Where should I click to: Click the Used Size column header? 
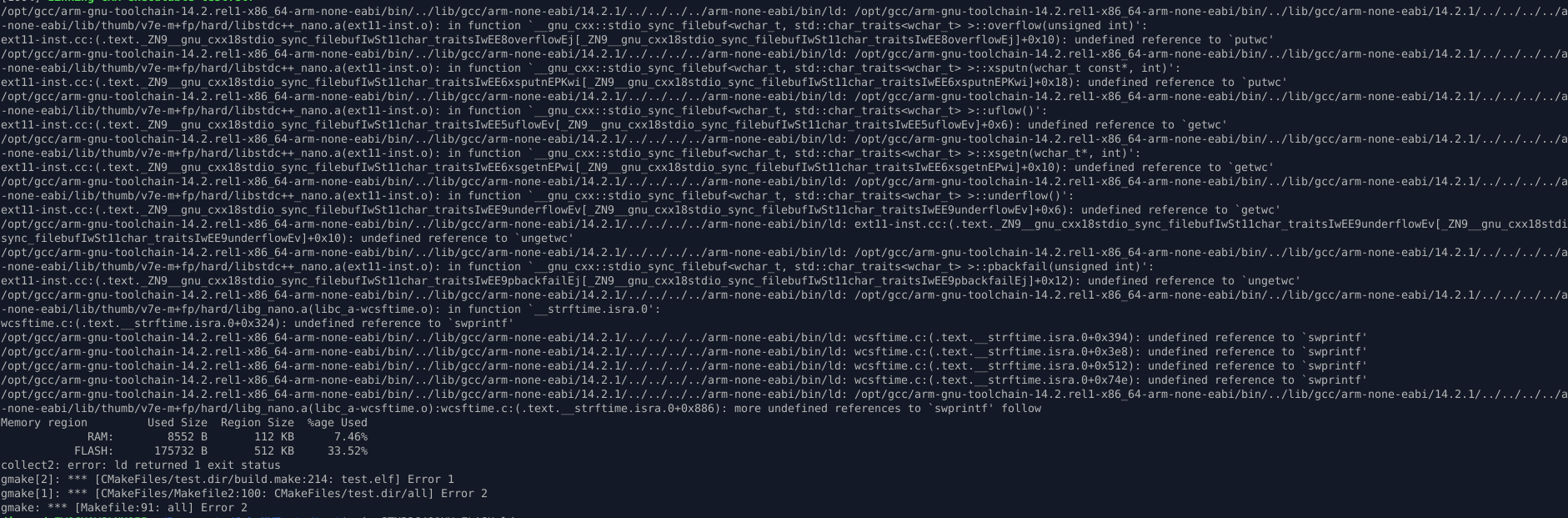tap(178, 423)
